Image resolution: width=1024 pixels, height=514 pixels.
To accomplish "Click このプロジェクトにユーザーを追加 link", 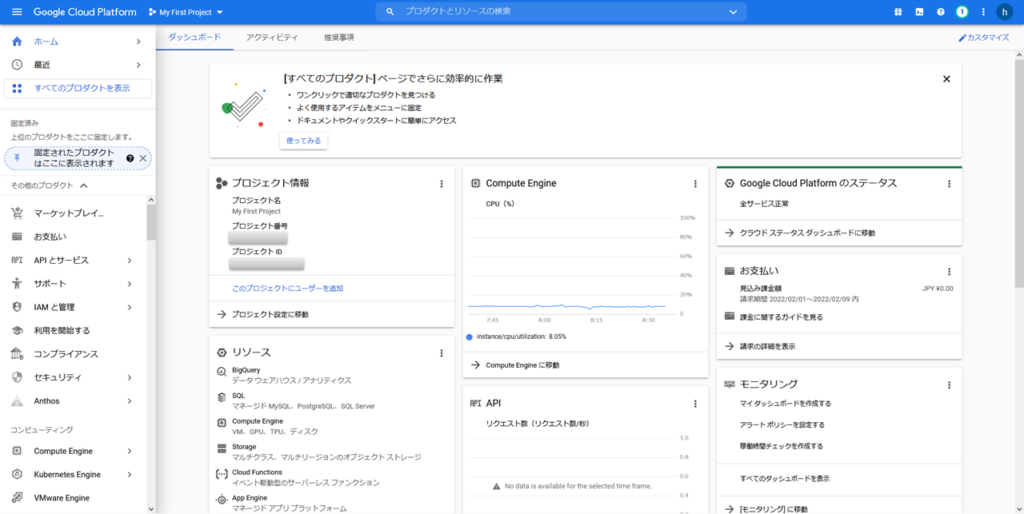I will pos(288,288).
